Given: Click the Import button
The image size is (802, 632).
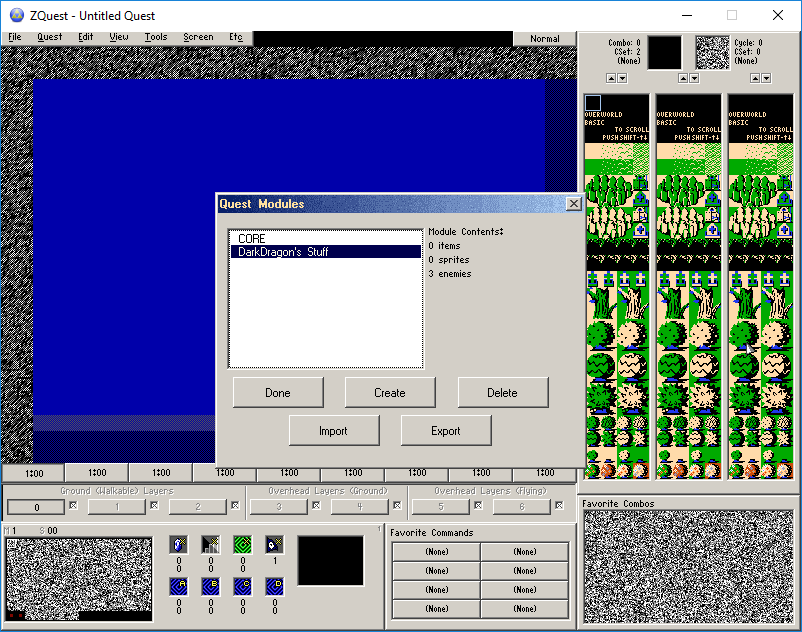Looking at the screenshot, I should click(334, 431).
